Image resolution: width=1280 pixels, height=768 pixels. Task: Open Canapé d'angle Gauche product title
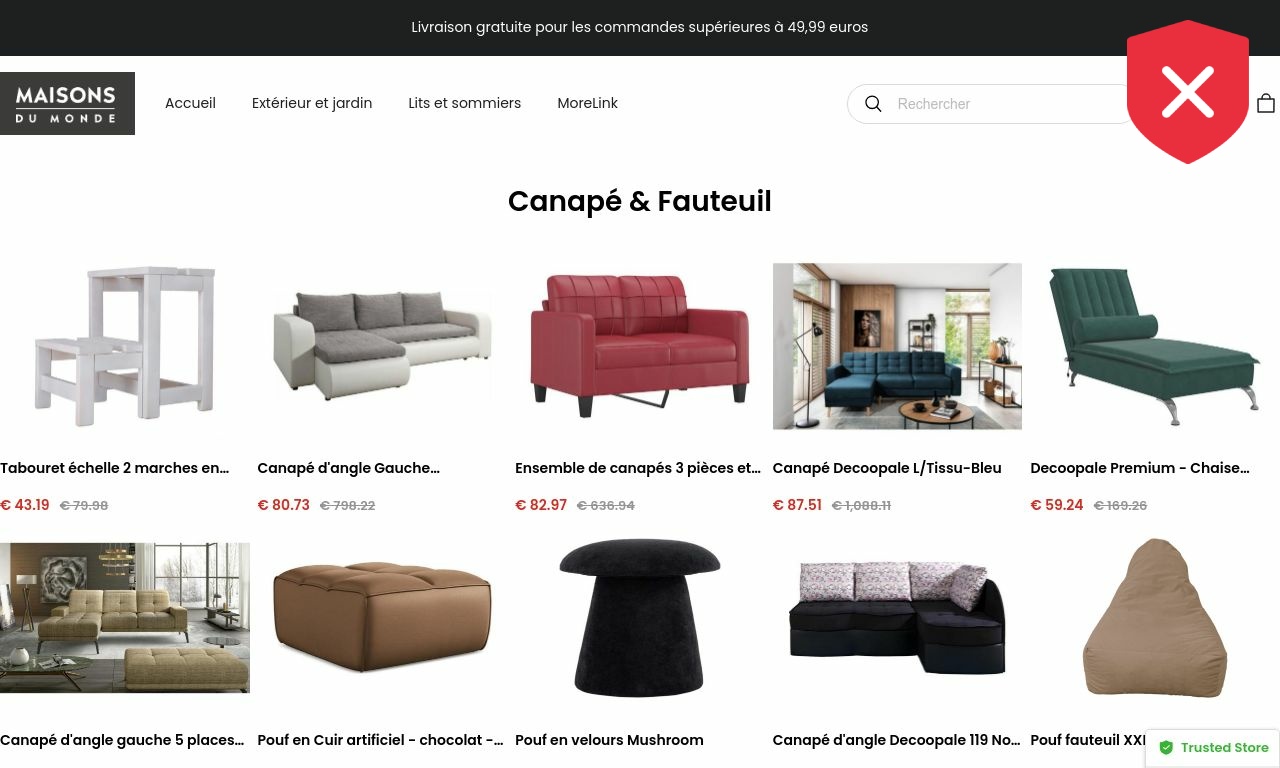click(x=348, y=468)
